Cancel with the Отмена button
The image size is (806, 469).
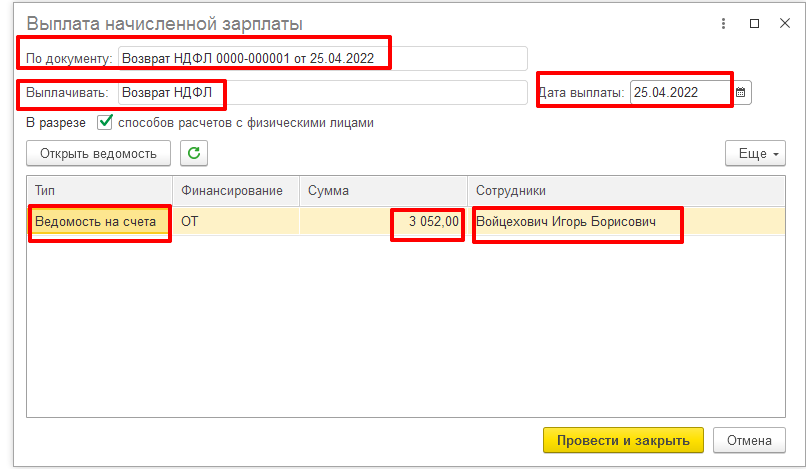click(749, 440)
